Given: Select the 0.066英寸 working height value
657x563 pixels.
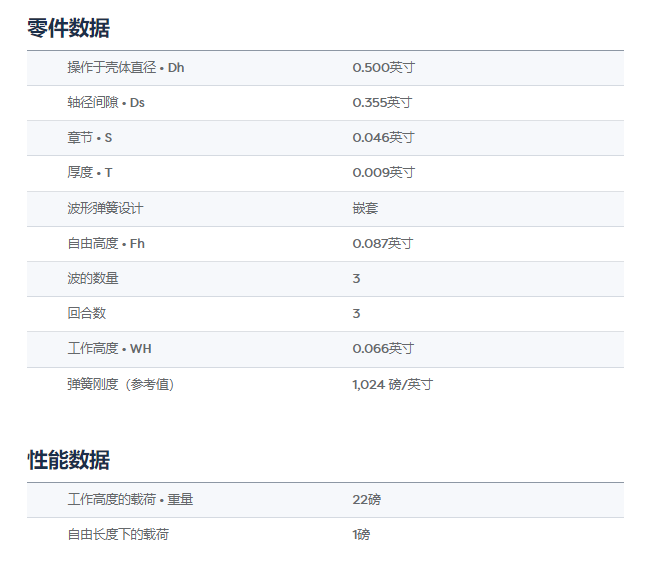Looking at the screenshot, I should (383, 349).
